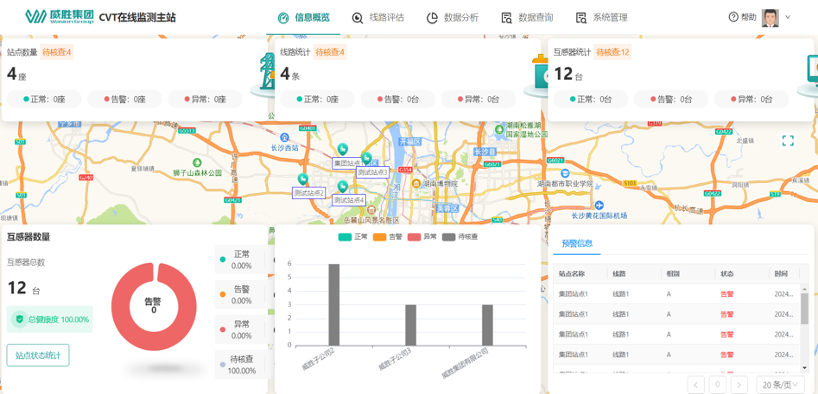Screen dimensions: 818x394
Task: Click the 总健康度 100.00% badge
Action: (50, 319)
